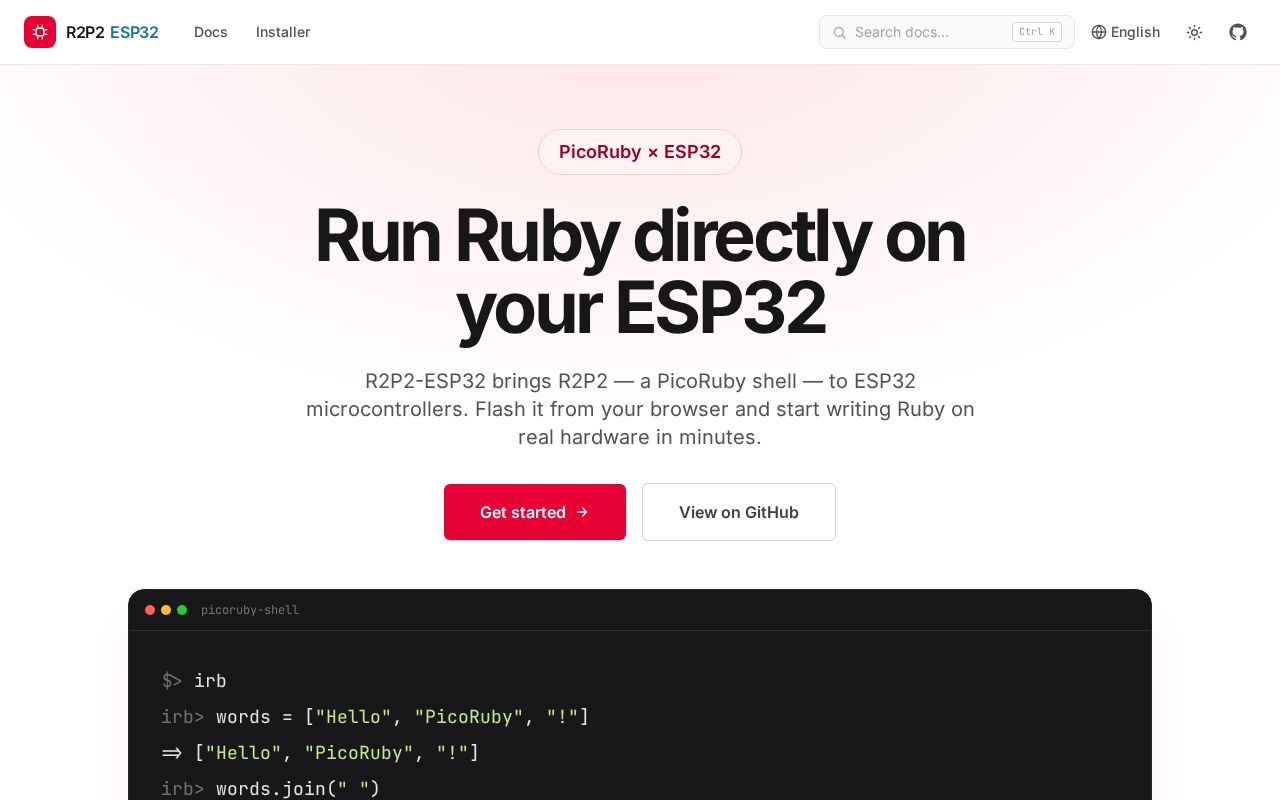Click the yellow dot in terminal header
This screenshot has width=1280, height=800.
pos(166,610)
